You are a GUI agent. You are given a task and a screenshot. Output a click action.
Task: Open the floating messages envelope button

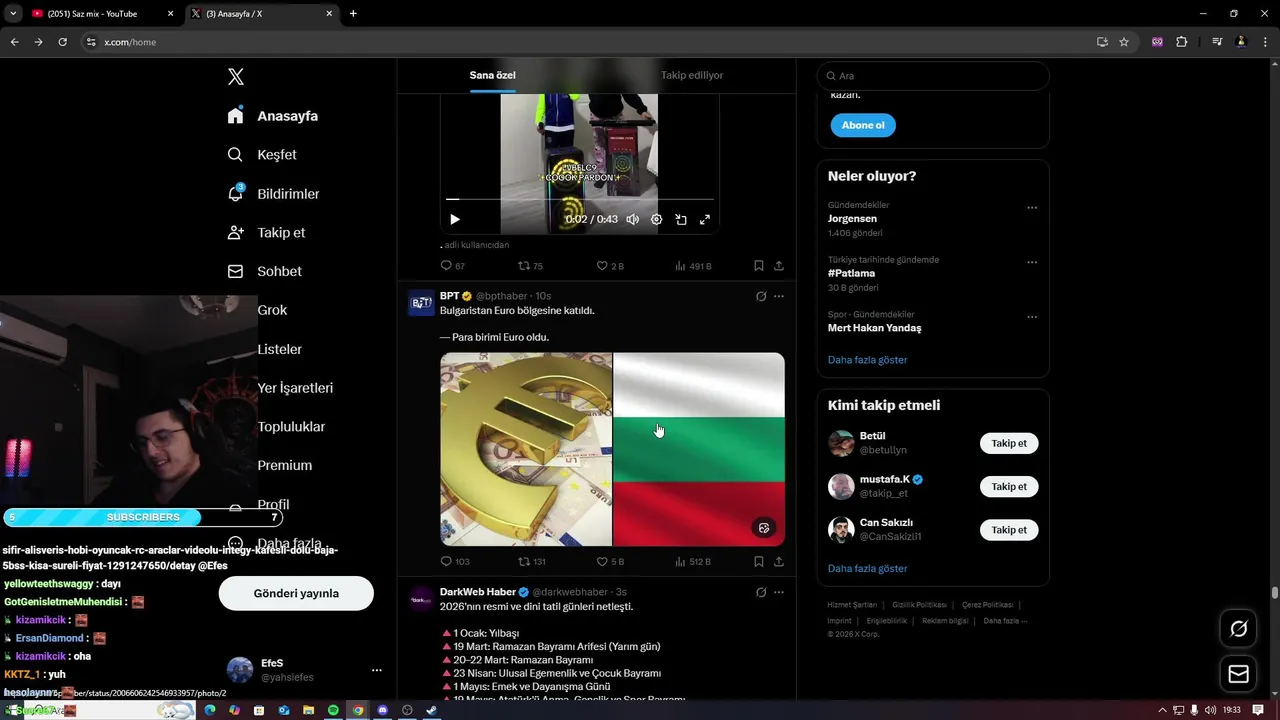pyautogui.click(x=1238, y=675)
